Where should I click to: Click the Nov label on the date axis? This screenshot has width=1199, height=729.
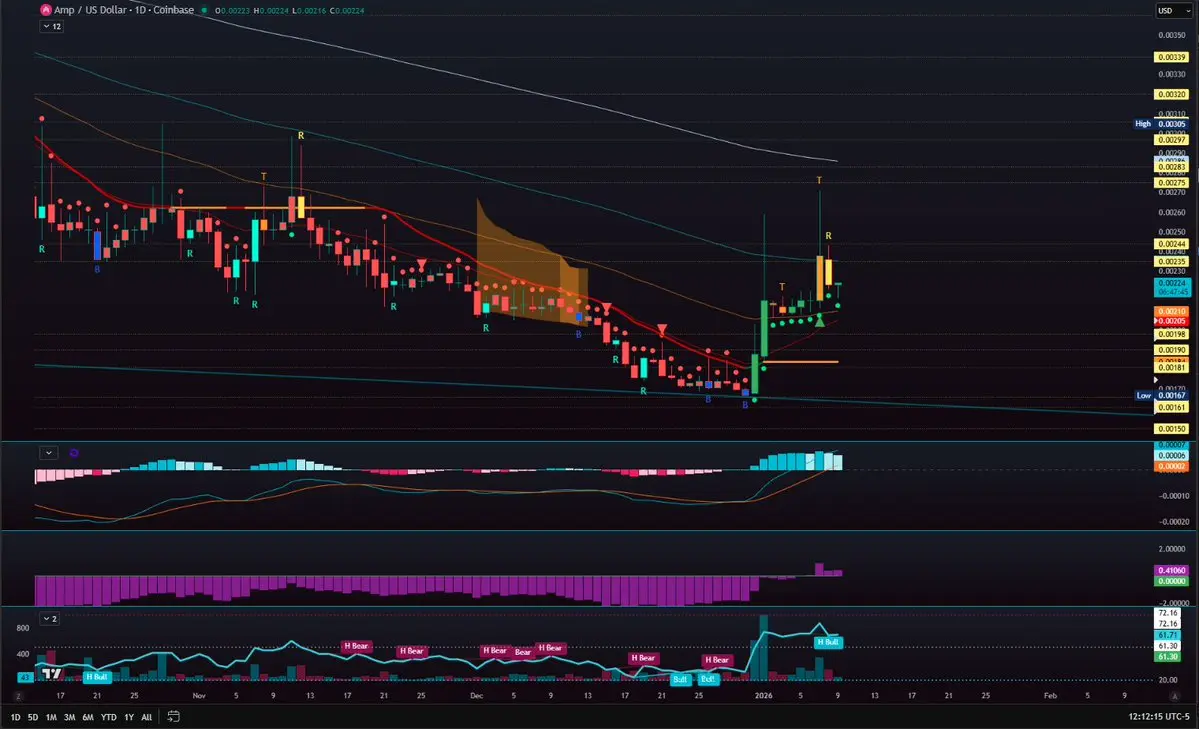pyautogui.click(x=199, y=696)
